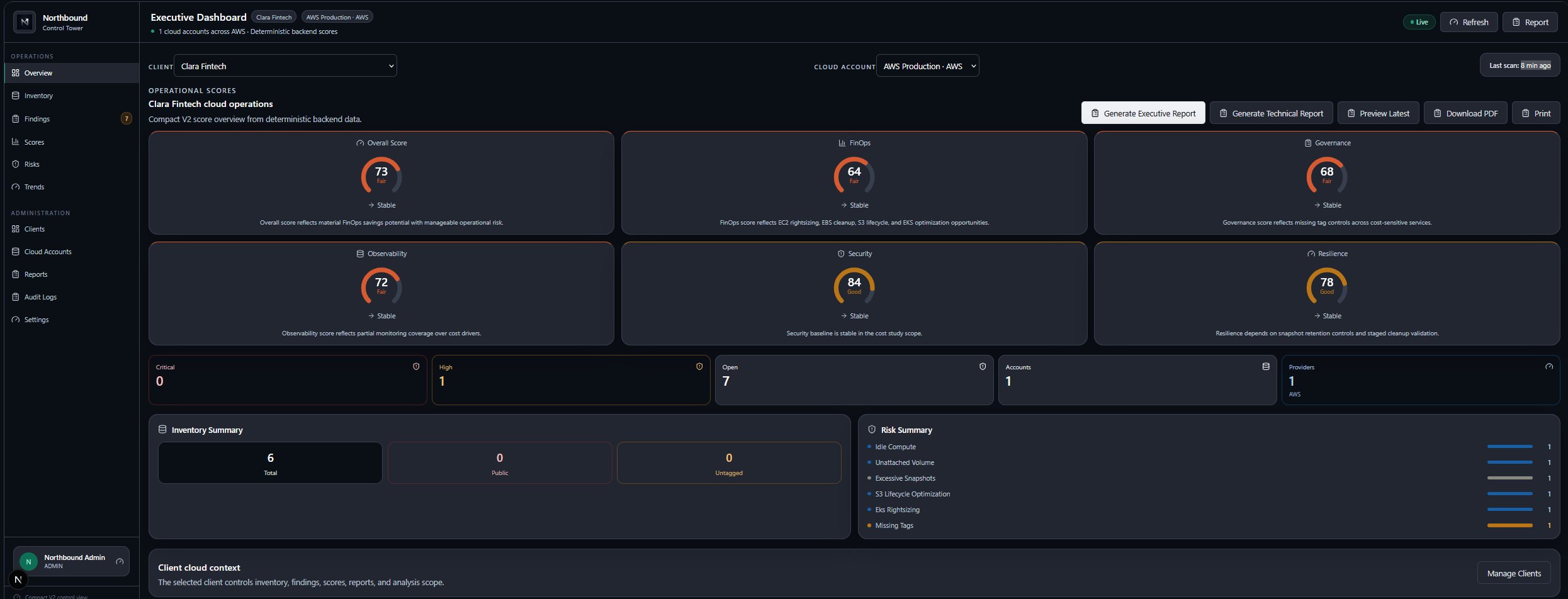Click the Security shield icon on card

tap(841, 254)
